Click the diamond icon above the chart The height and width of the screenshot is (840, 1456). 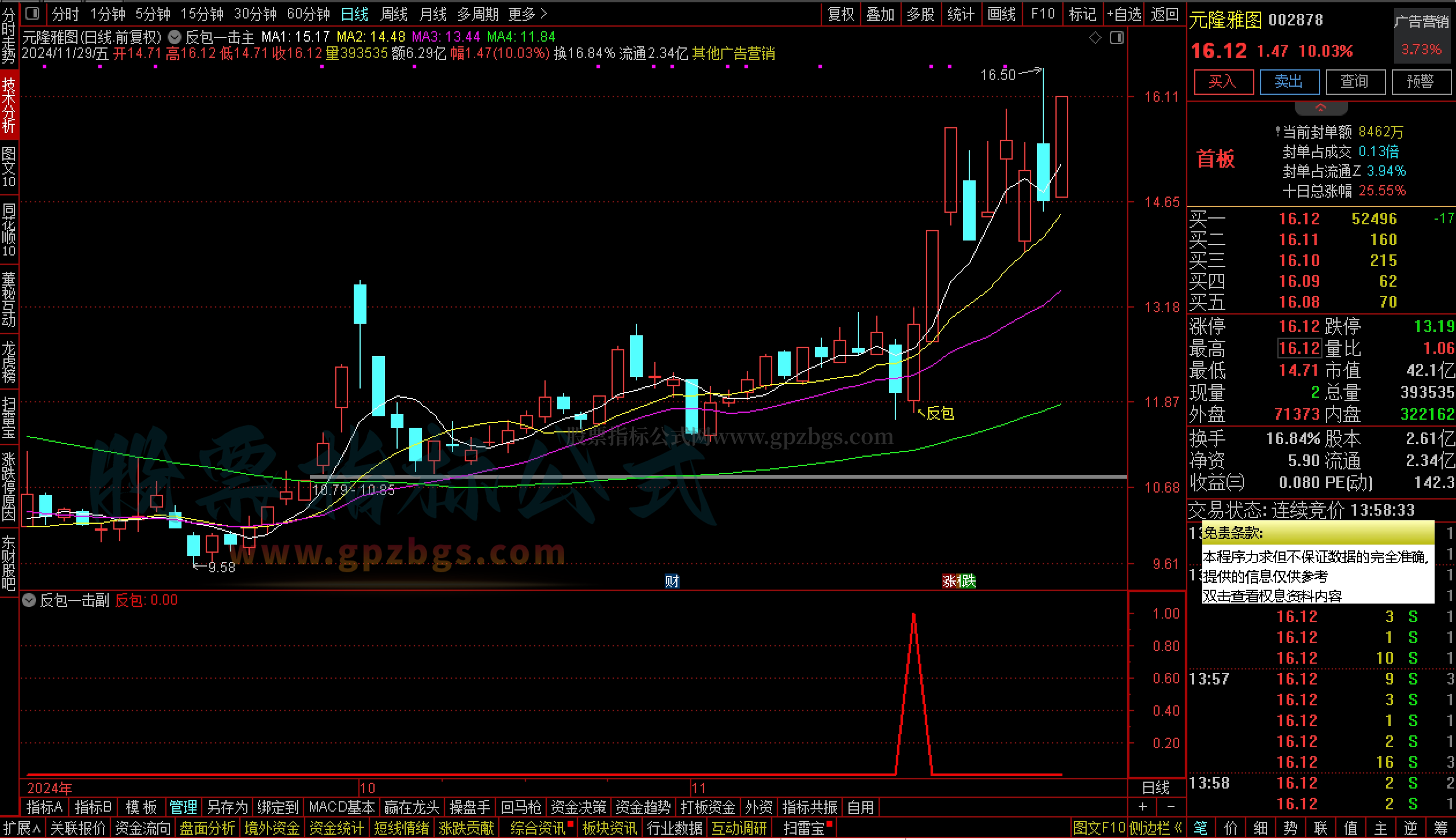(1095, 38)
